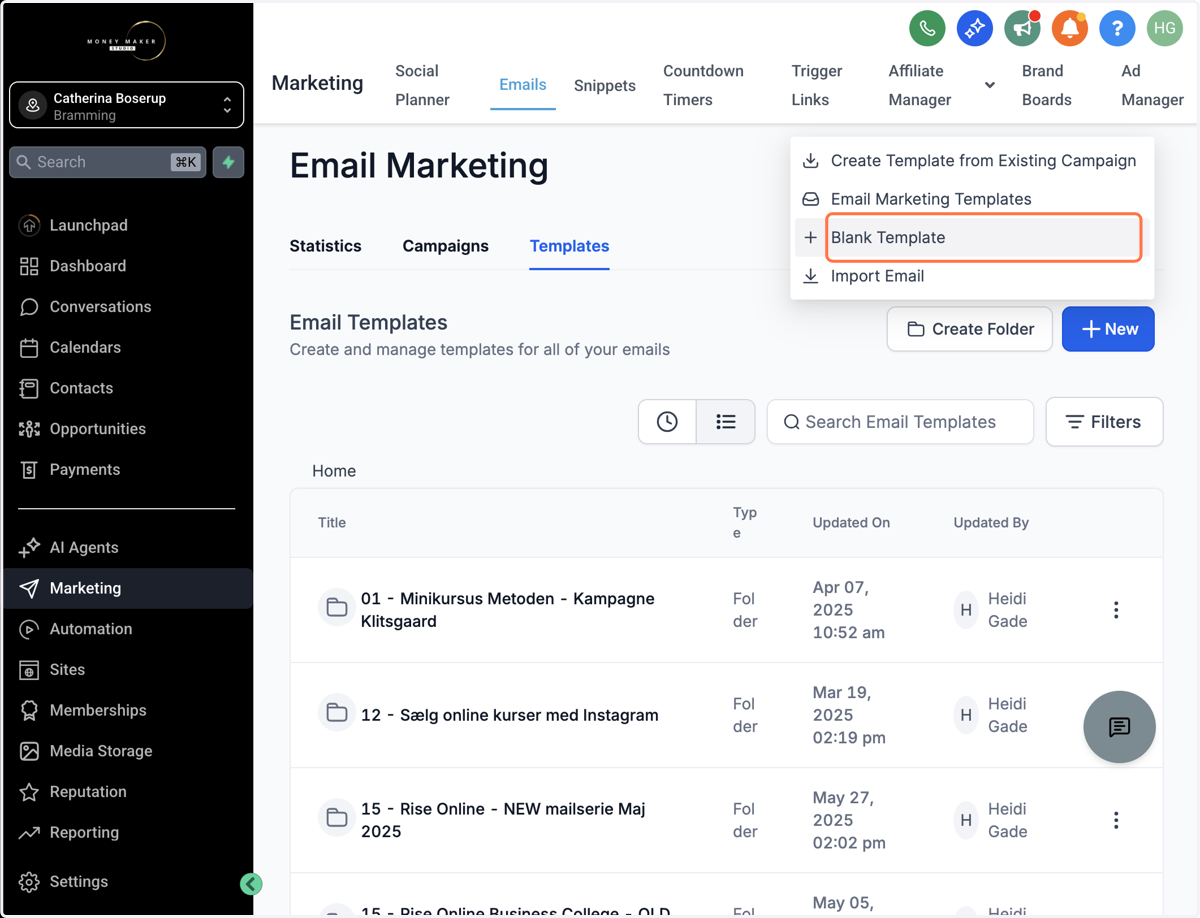Image resolution: width=1200 pixels, height=918 pixels.
Task: Open the HG user avatar menu
Action: [1165, 28]
